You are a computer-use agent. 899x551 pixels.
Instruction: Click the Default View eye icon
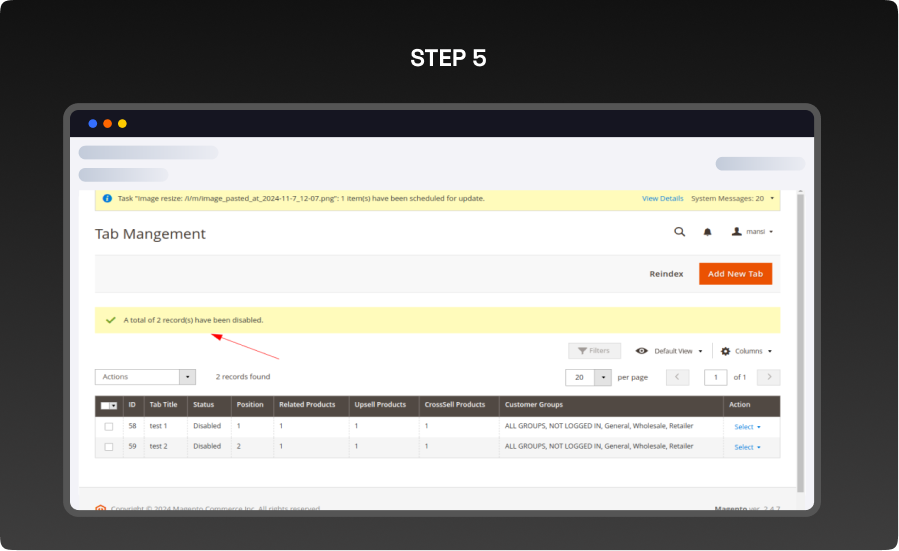[642, 351]
